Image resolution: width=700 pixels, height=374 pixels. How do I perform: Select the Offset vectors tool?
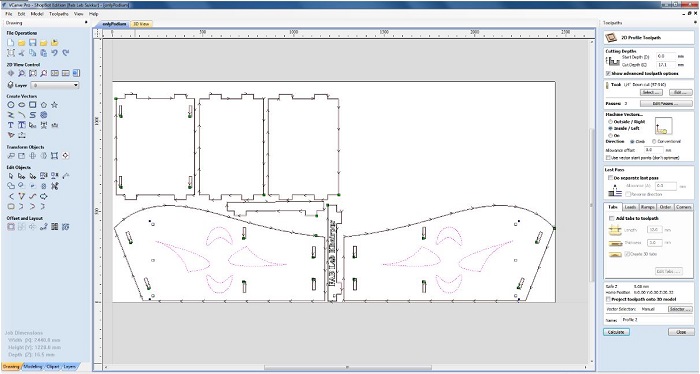pos(11,227)
